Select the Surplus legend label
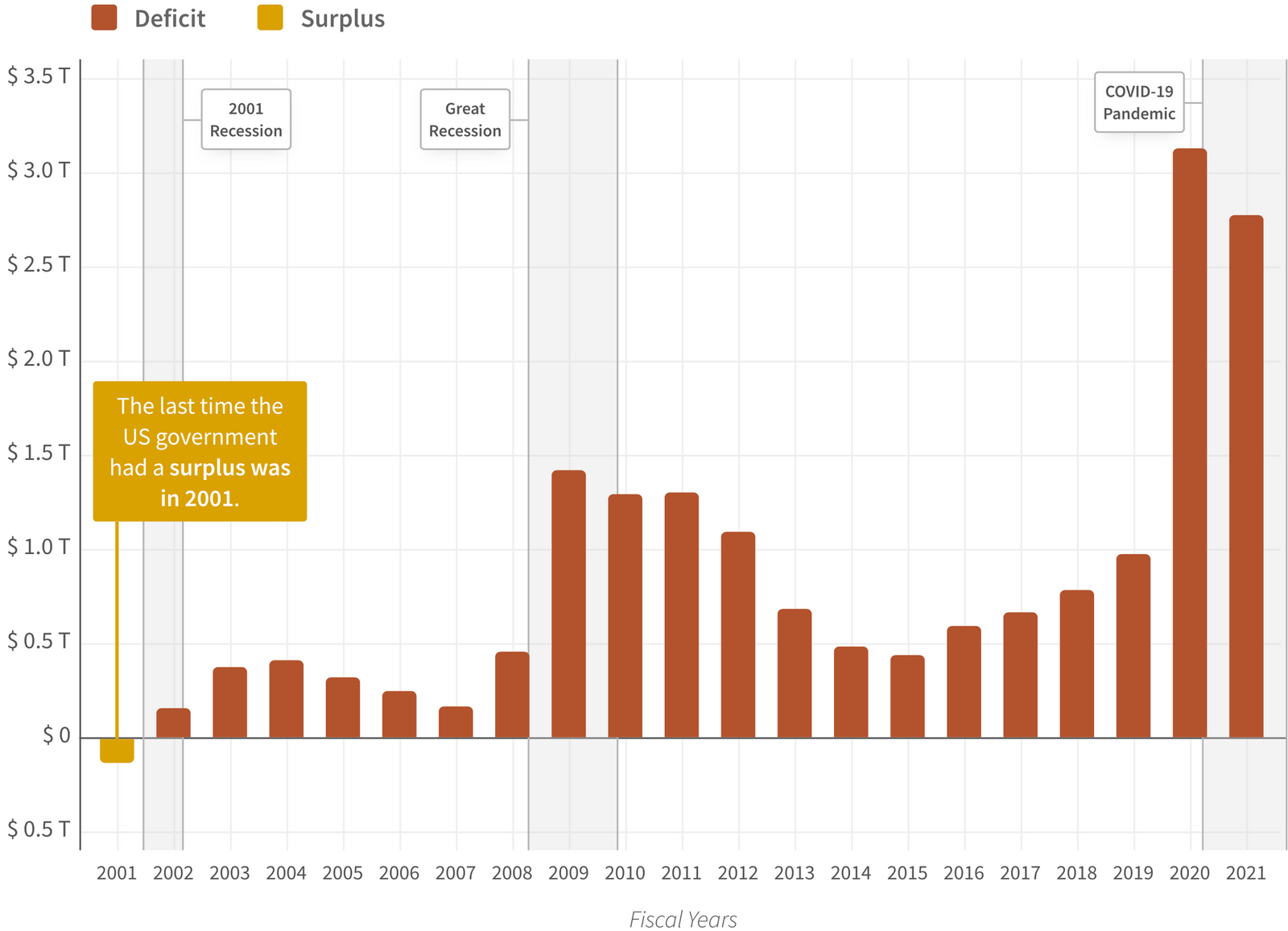 (x=343, y=19)
